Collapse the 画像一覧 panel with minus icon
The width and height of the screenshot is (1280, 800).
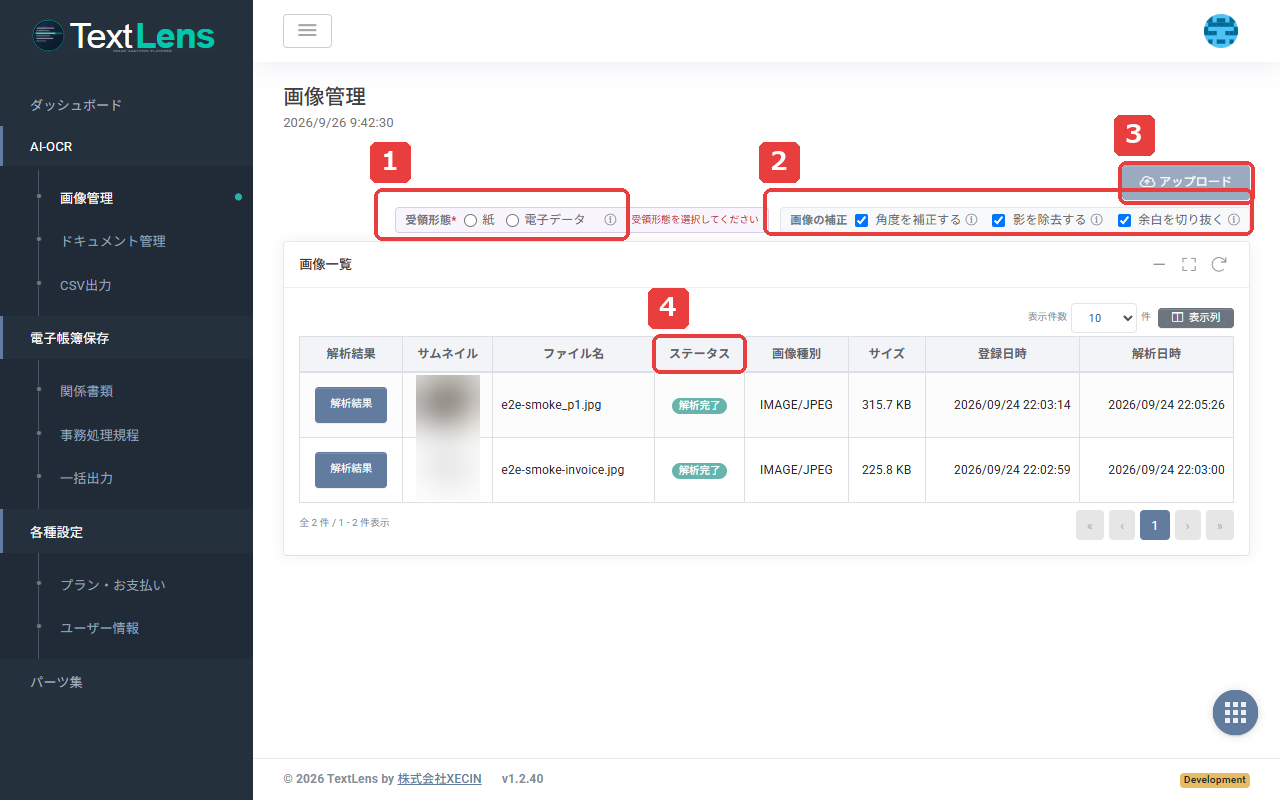1159,264
